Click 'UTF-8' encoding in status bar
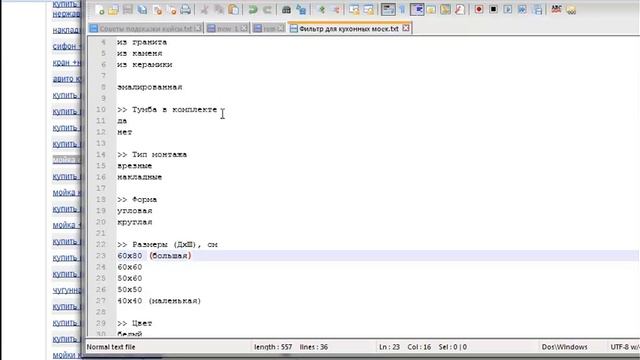The width and height of the screenshot is (640, 360). point(624,347)
